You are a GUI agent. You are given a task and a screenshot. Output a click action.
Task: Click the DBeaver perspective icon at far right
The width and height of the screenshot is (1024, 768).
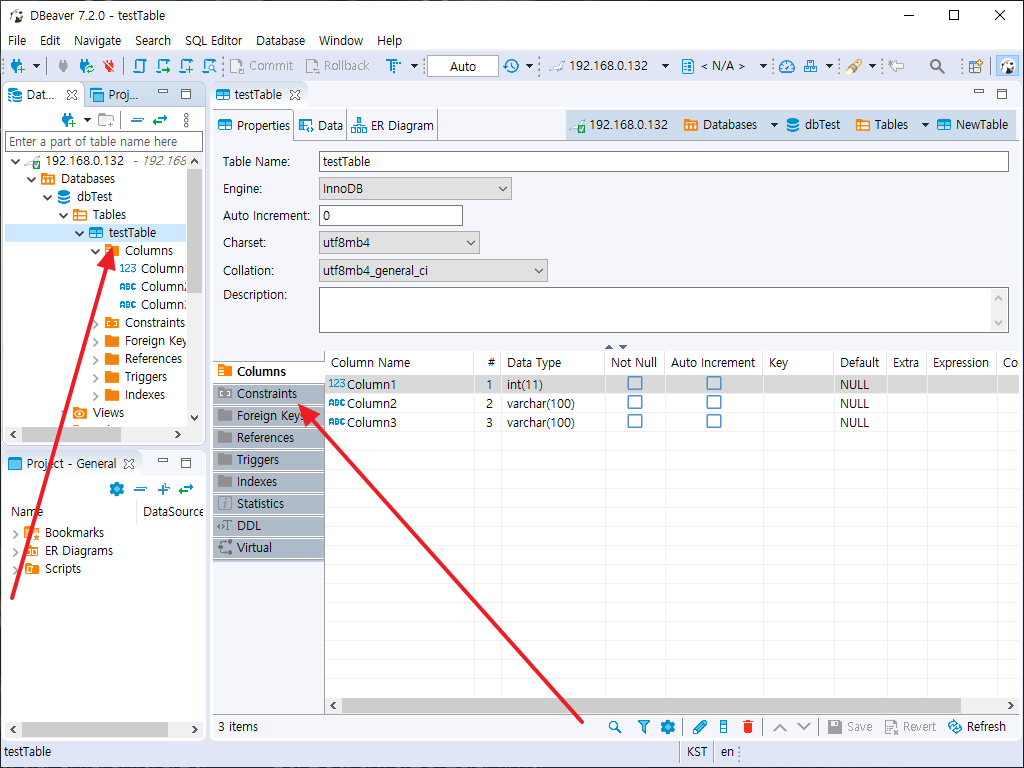(1008, 66)
